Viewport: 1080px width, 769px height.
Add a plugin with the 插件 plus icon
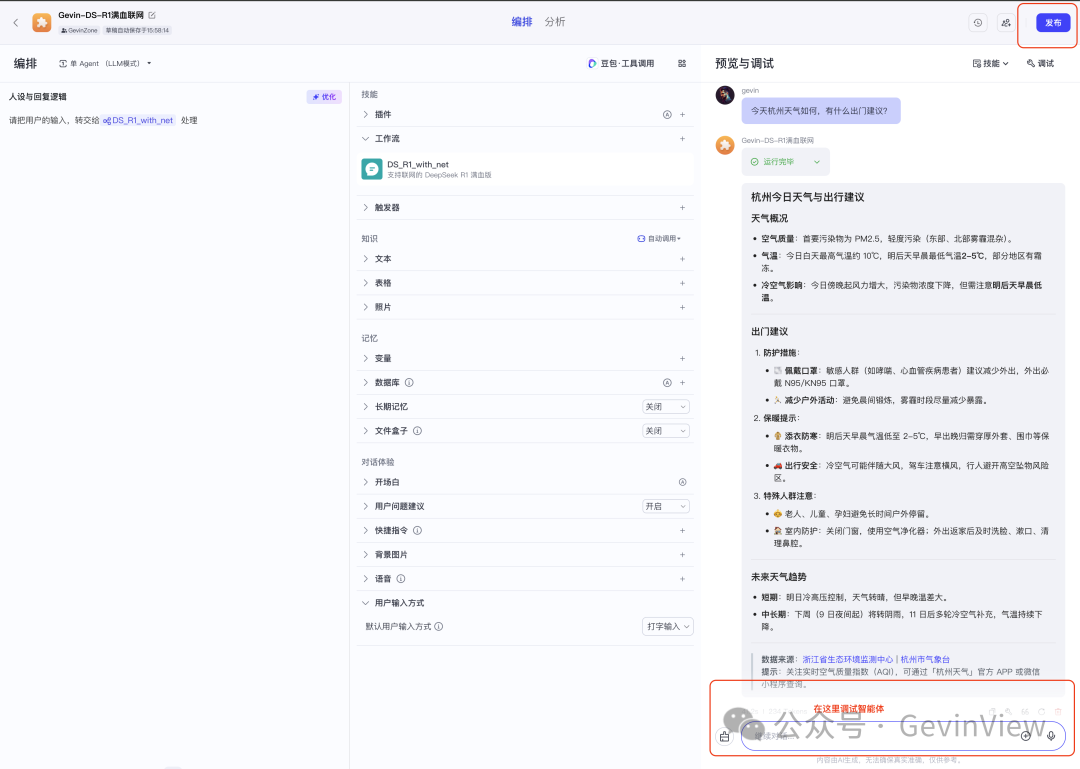(x=683, y=114)
